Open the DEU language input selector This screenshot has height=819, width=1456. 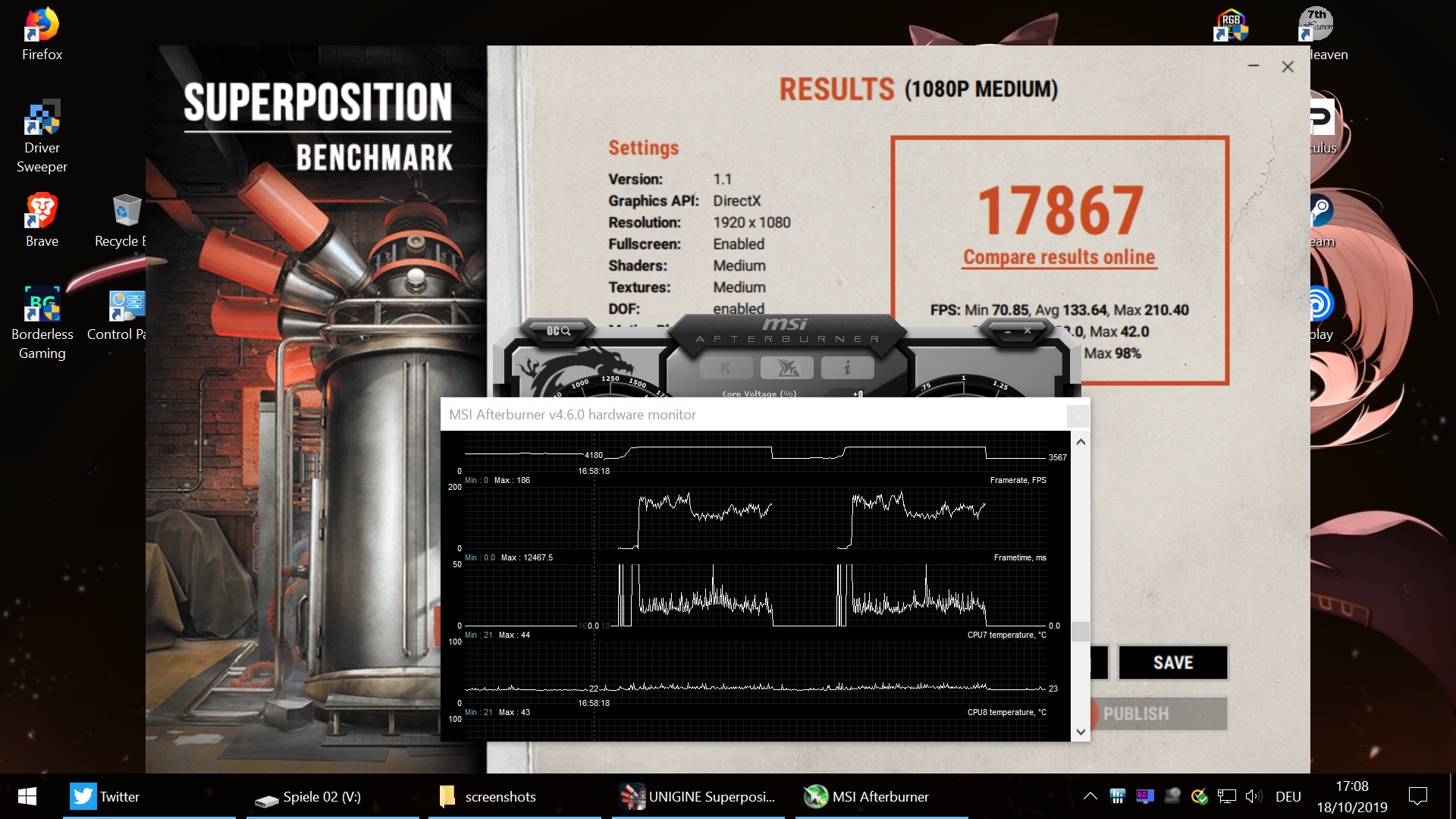point(1288,796)
